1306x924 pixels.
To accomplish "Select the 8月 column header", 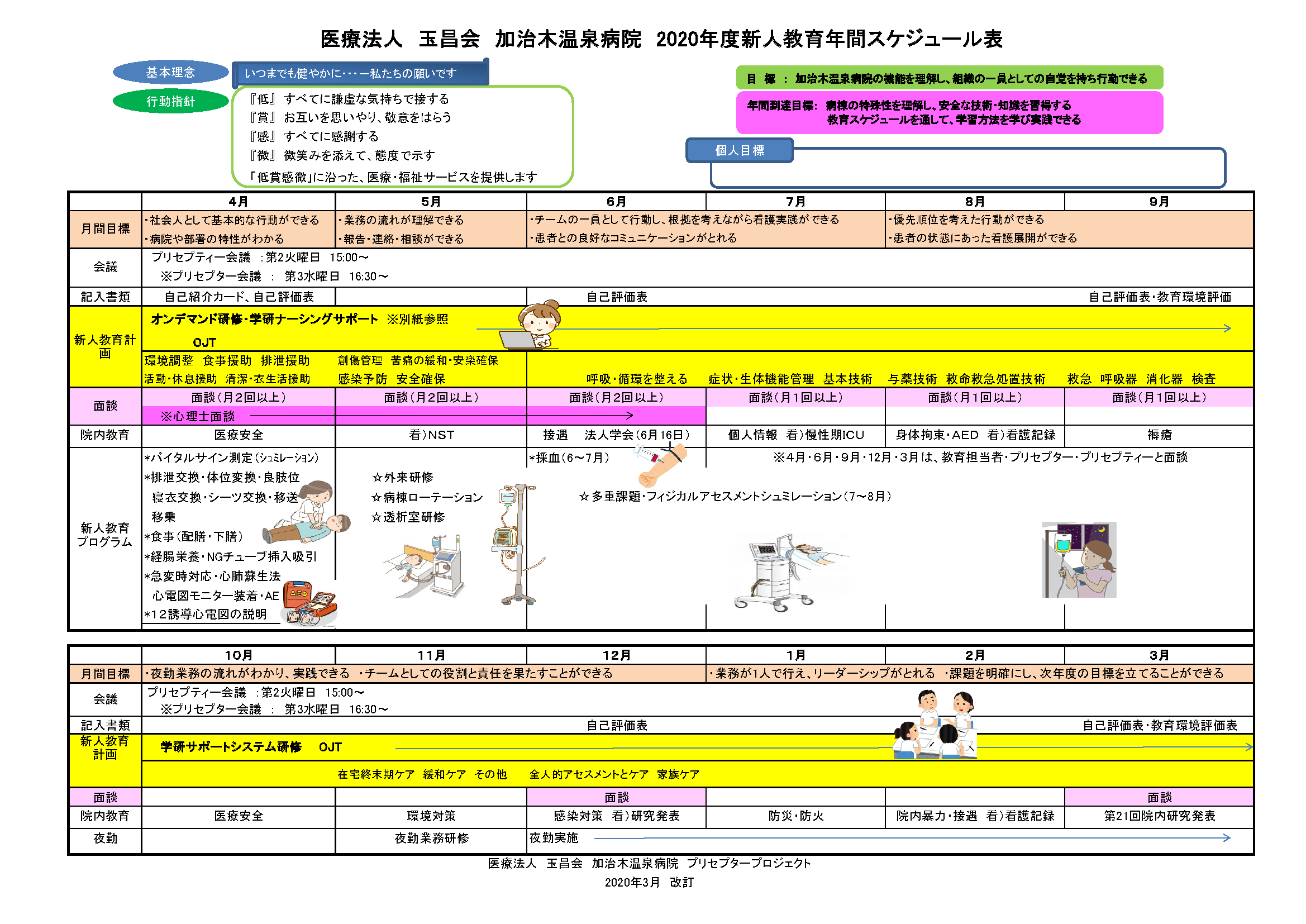I will pyautogui.click(x=975, y=202).
